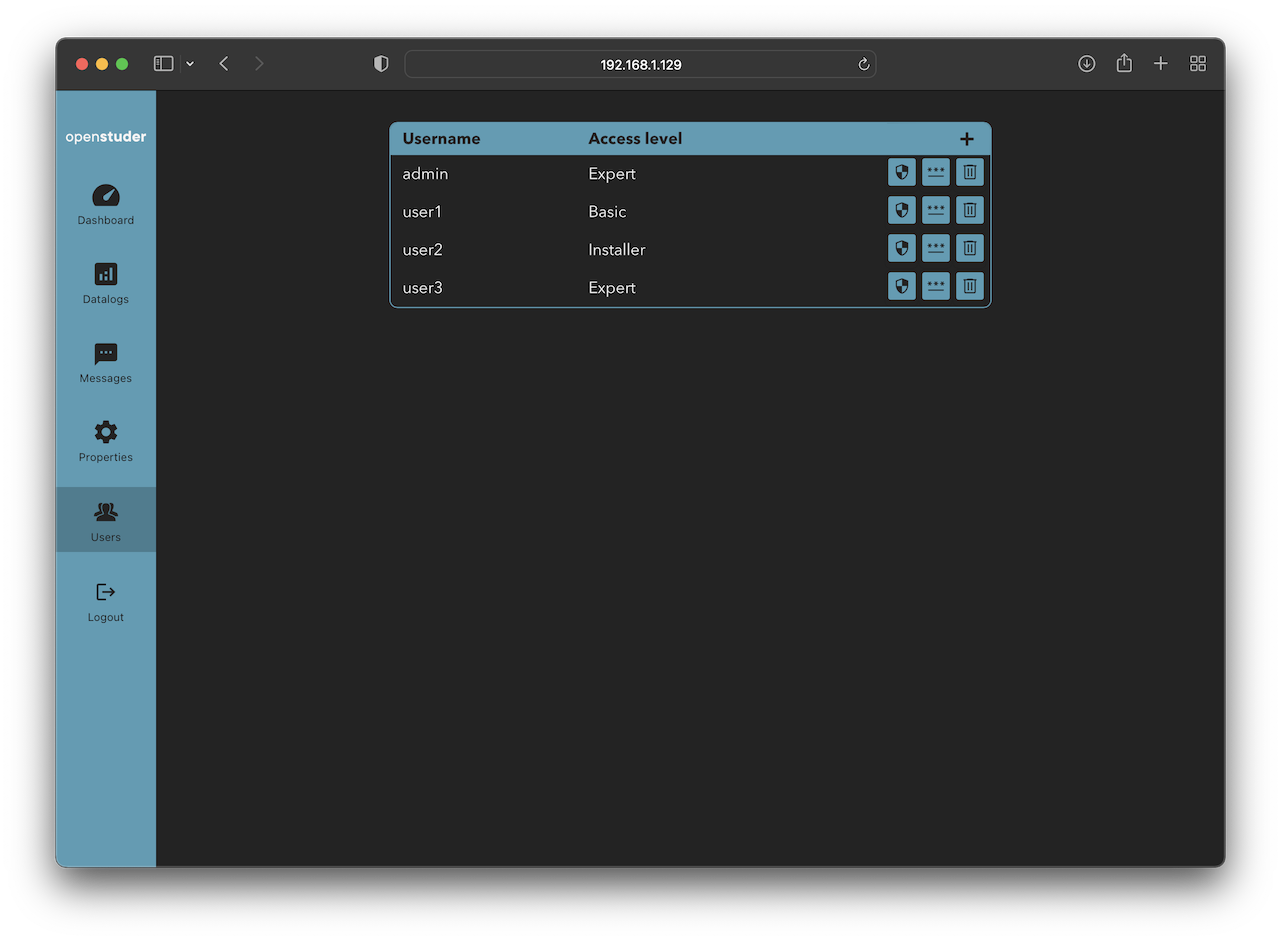Viewport: 1281px width, 941px height.
Task: Log out via Logout button
Action: point(106,602)
